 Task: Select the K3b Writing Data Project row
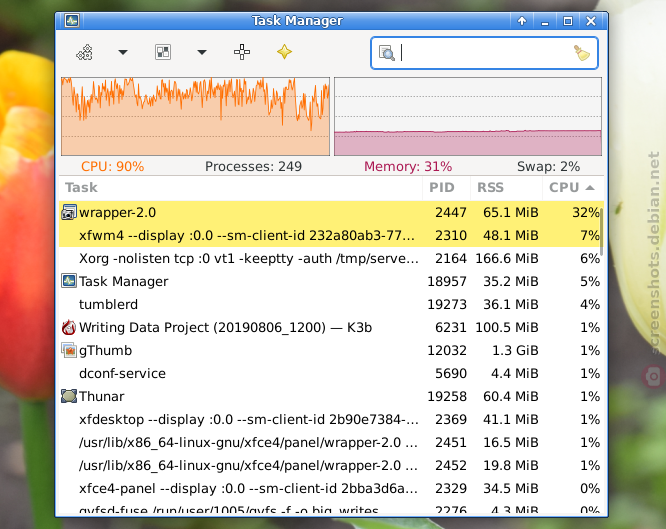(x=331, y=327)
